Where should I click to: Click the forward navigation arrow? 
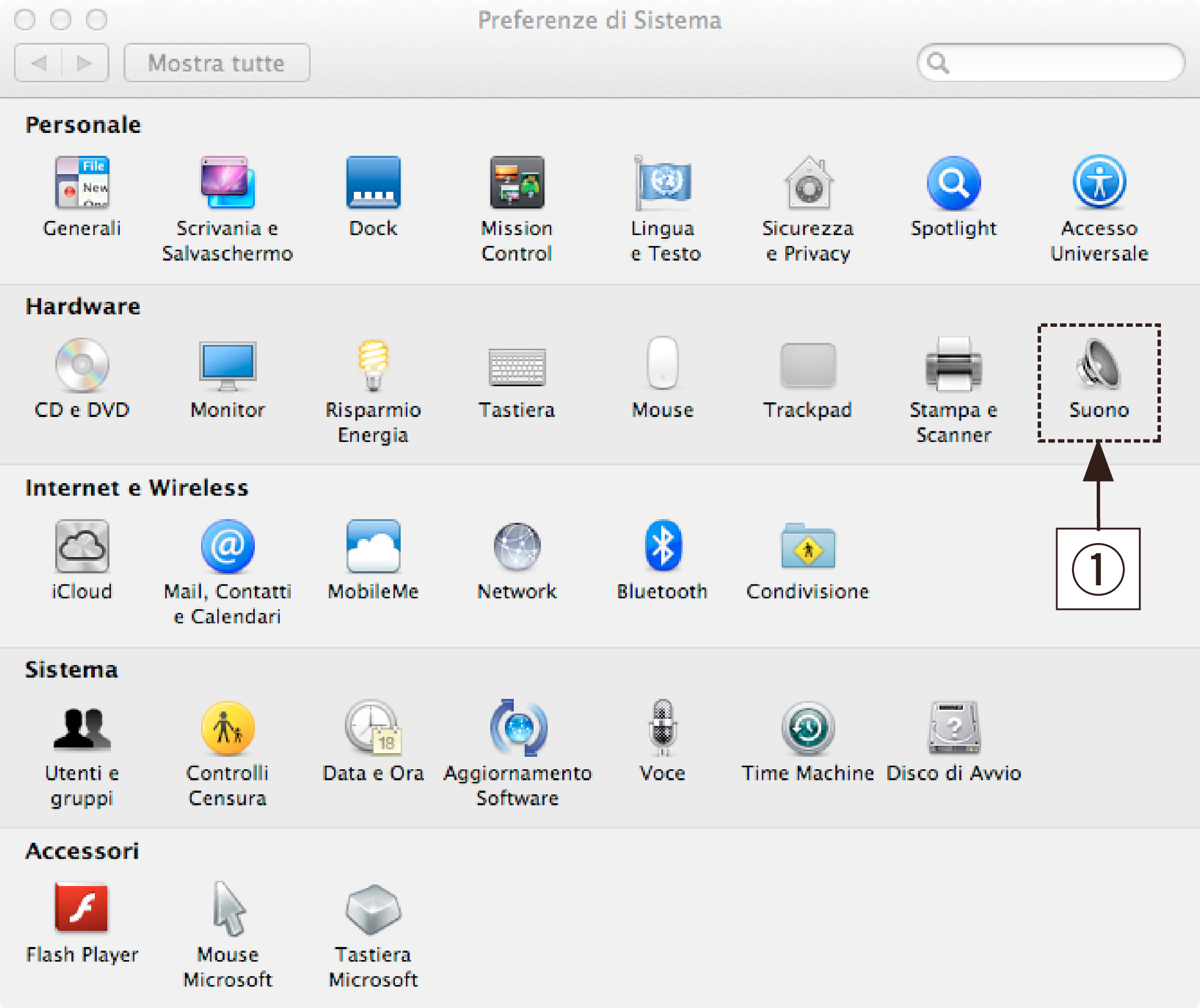84,63
